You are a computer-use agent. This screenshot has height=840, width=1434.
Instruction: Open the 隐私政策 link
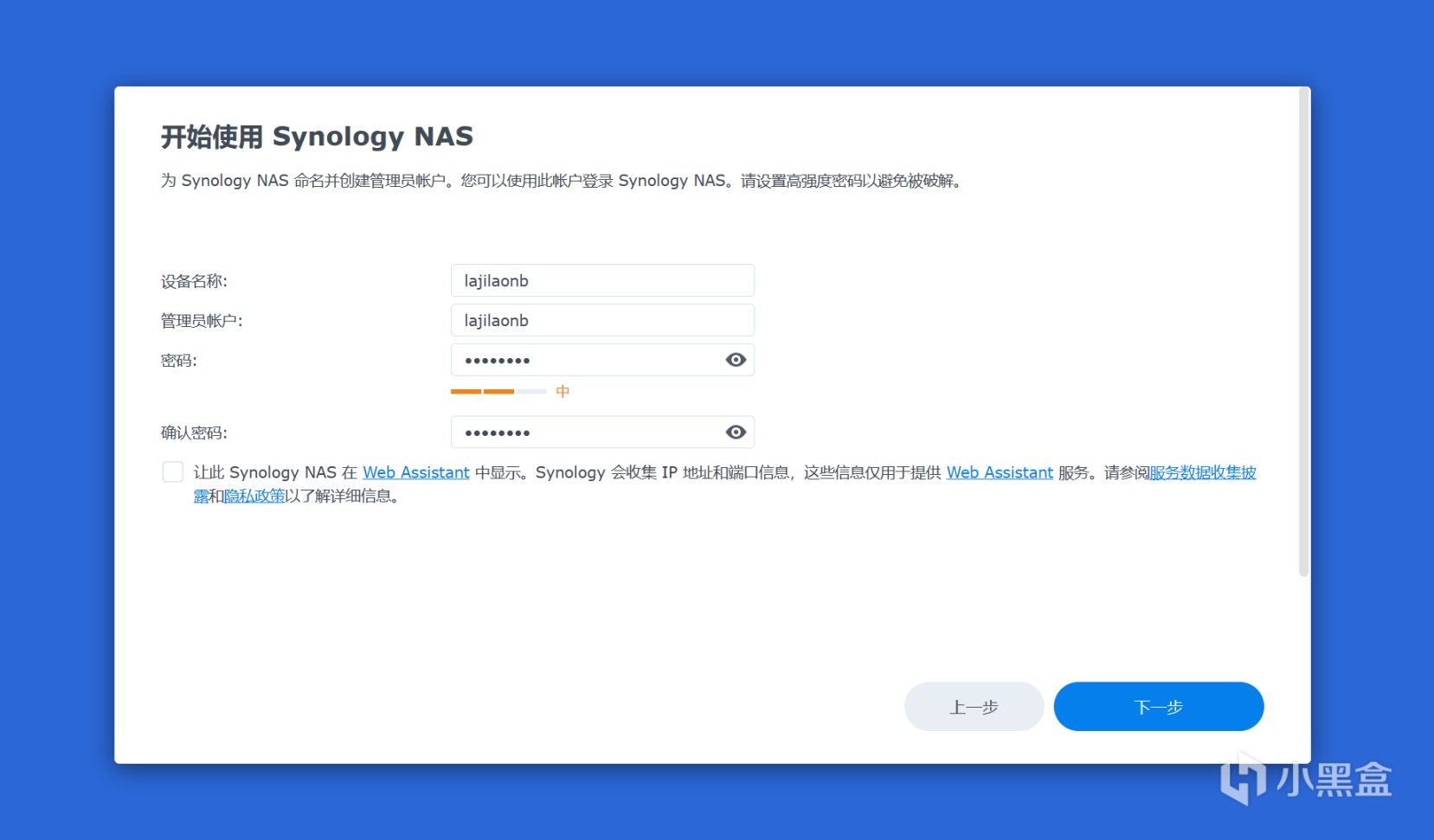coord(254,496)
